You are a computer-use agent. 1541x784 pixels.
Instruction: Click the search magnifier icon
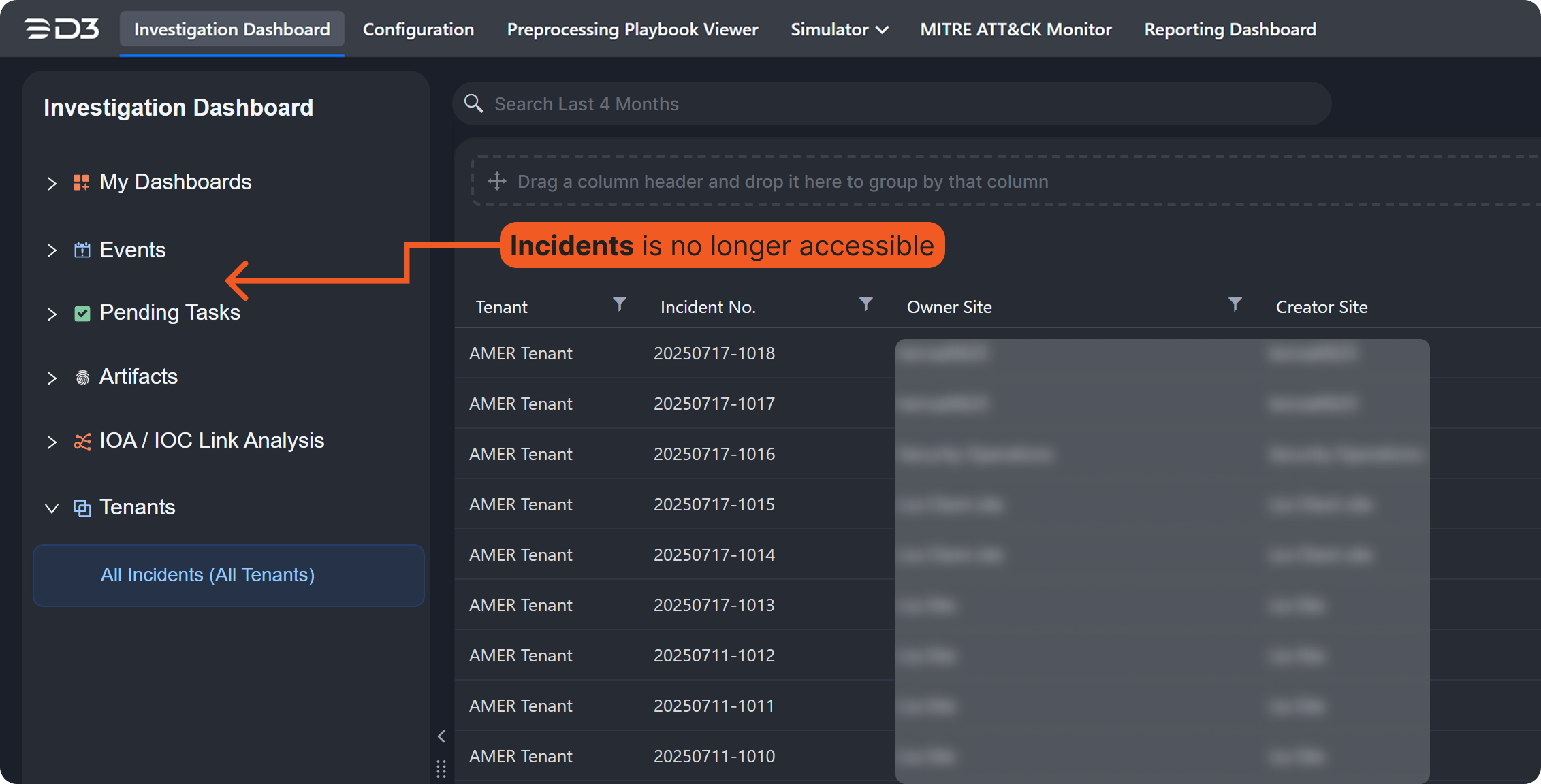474,103
